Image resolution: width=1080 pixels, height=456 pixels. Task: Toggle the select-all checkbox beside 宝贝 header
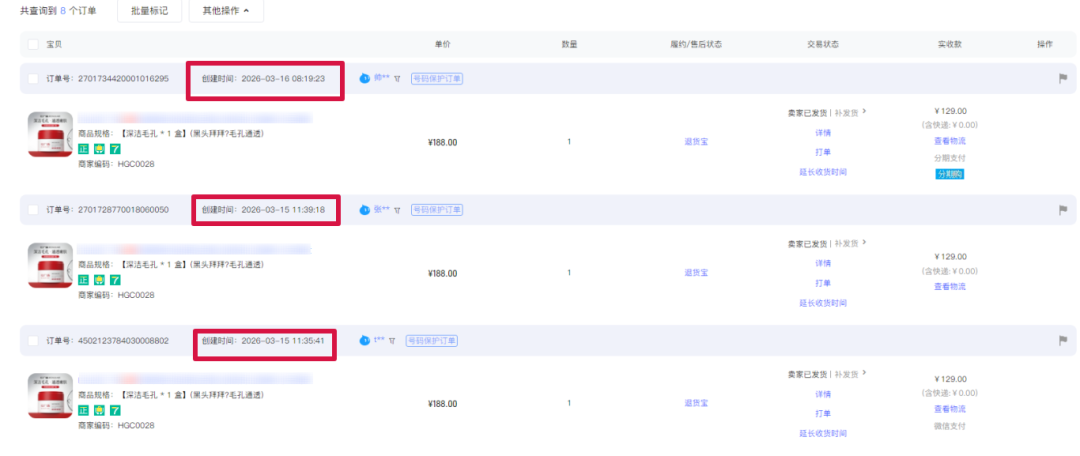point(33,44)
